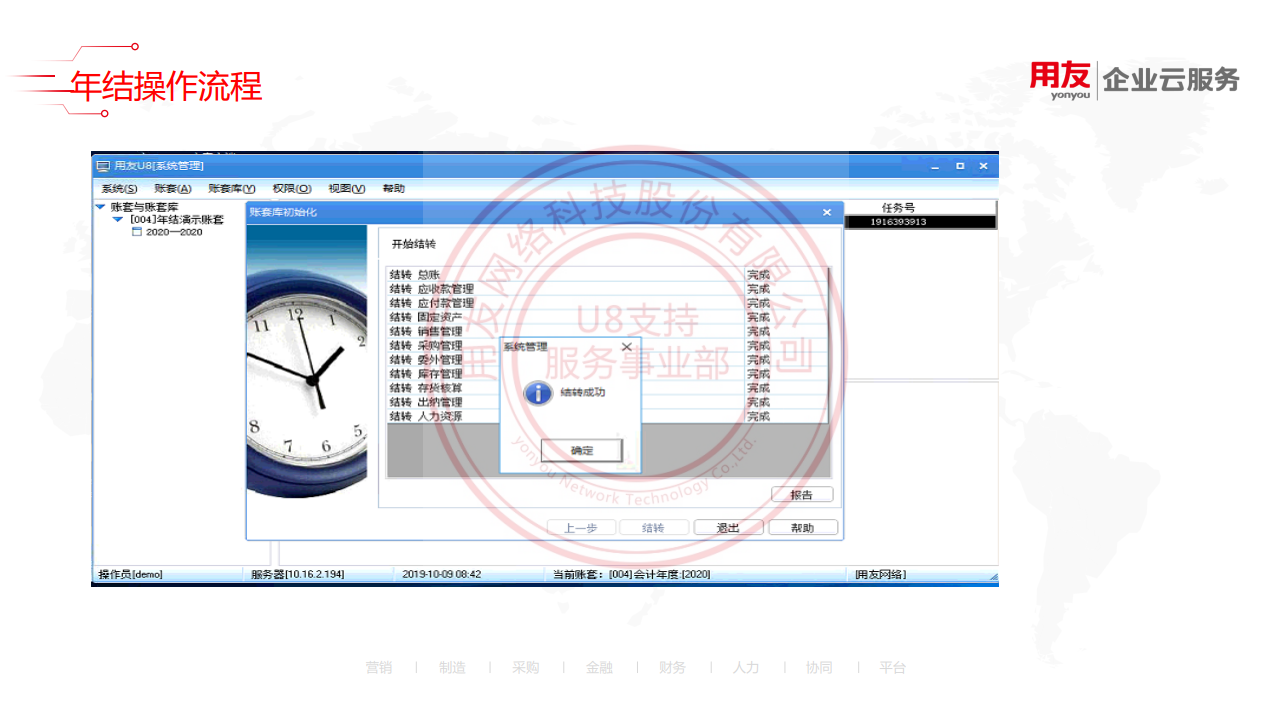This screenshot has height=717, width=1271.
Task: Click the 退出 button in the wizard
Action: coord(728,528)
